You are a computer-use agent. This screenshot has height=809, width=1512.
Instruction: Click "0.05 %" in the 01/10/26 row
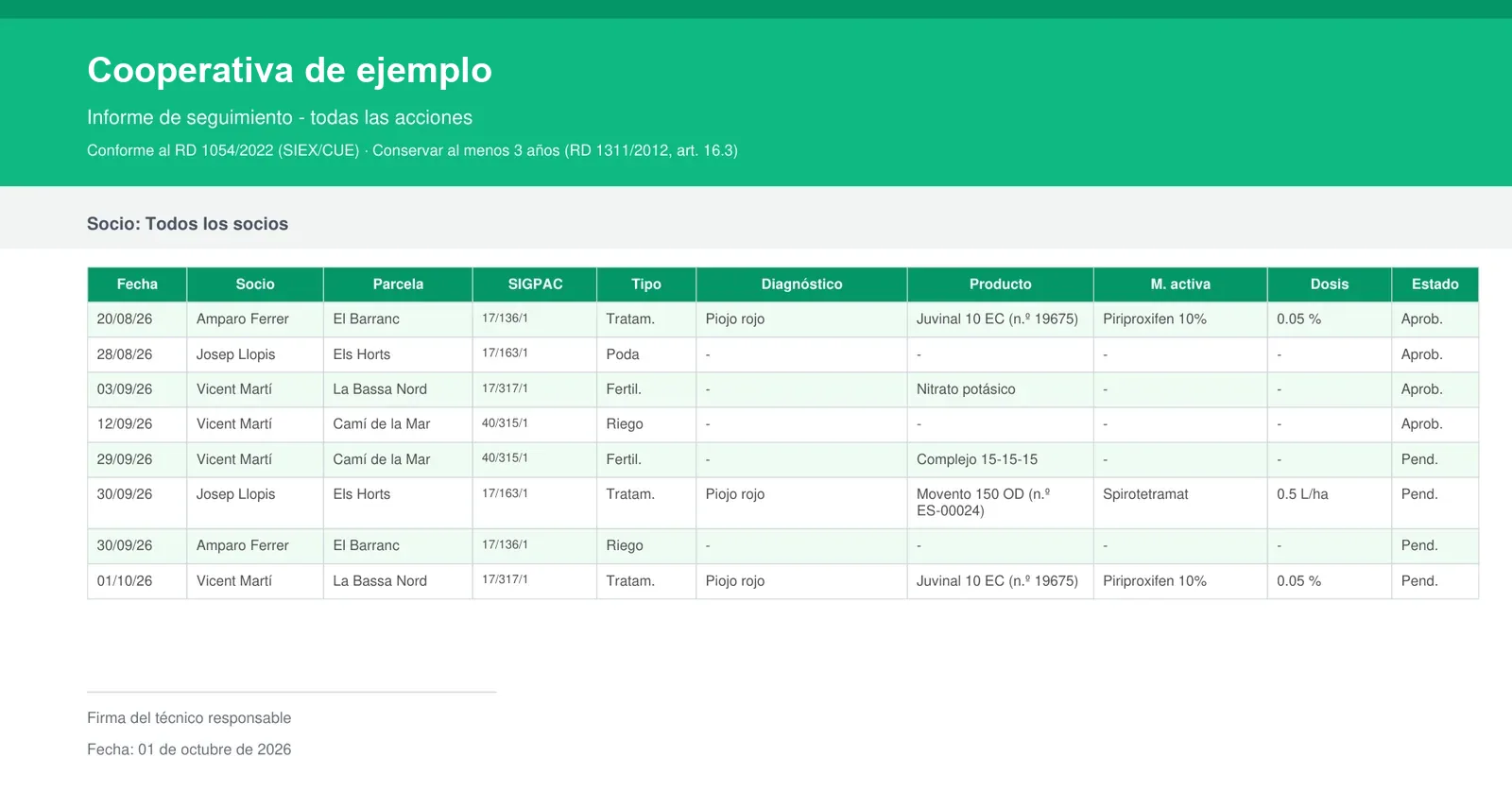click(1299, 581)
